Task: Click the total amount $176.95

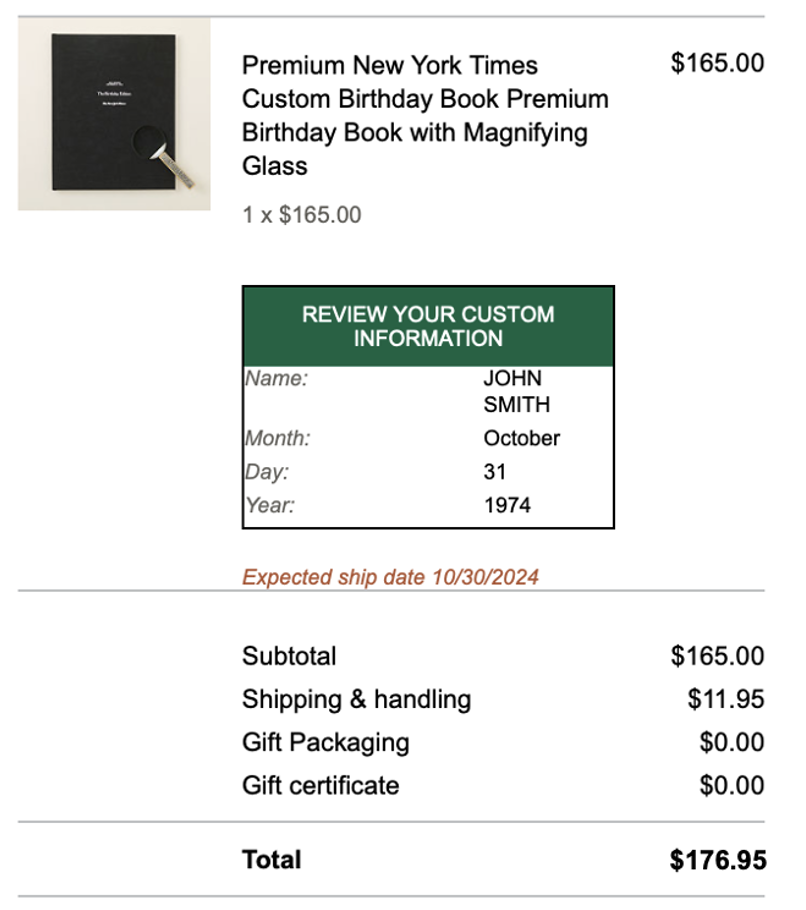Action: pyautogui.click(x=718, y=860)
